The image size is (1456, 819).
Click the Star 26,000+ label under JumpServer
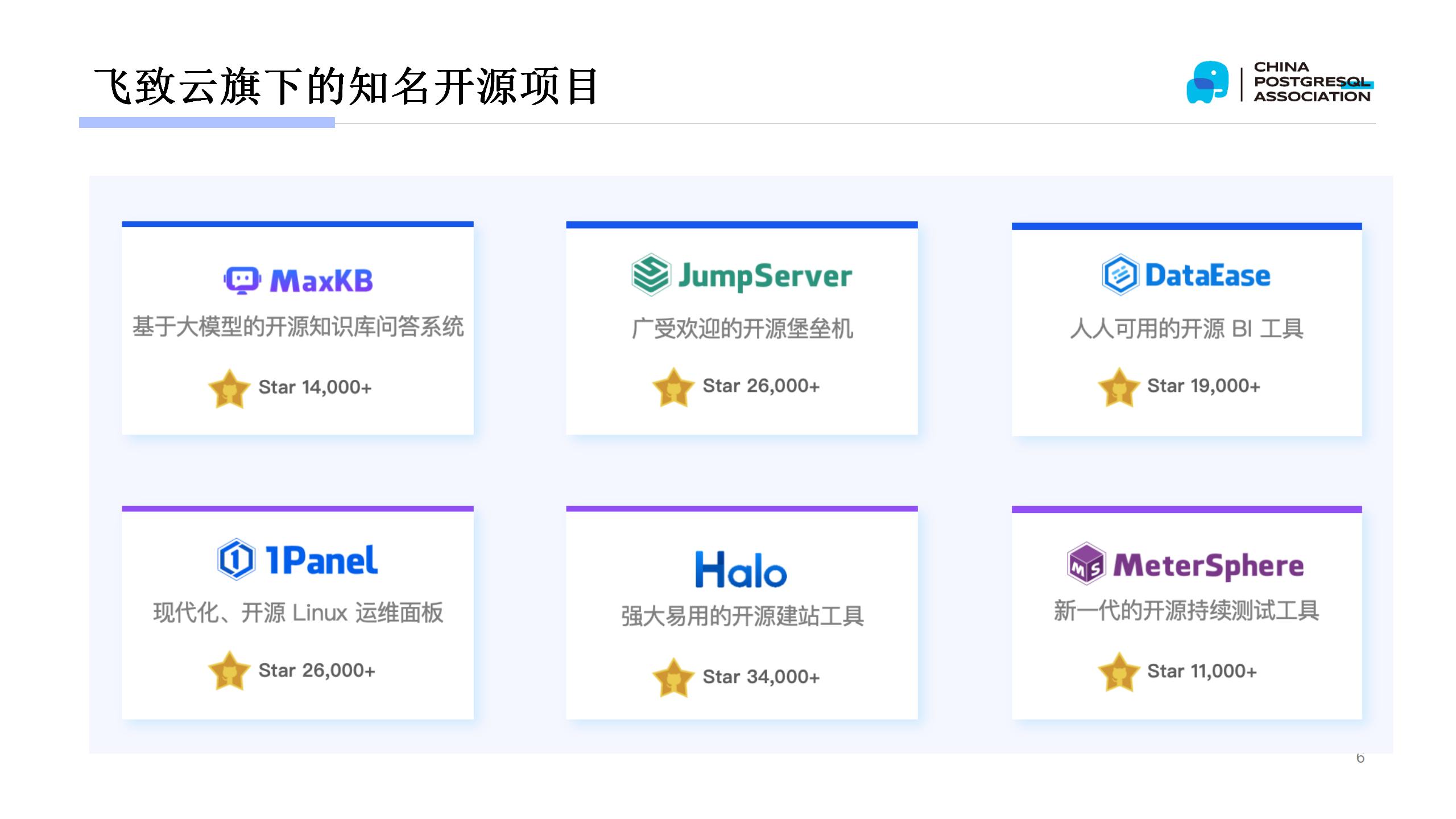pyautogui.click(x=761, y=386)
